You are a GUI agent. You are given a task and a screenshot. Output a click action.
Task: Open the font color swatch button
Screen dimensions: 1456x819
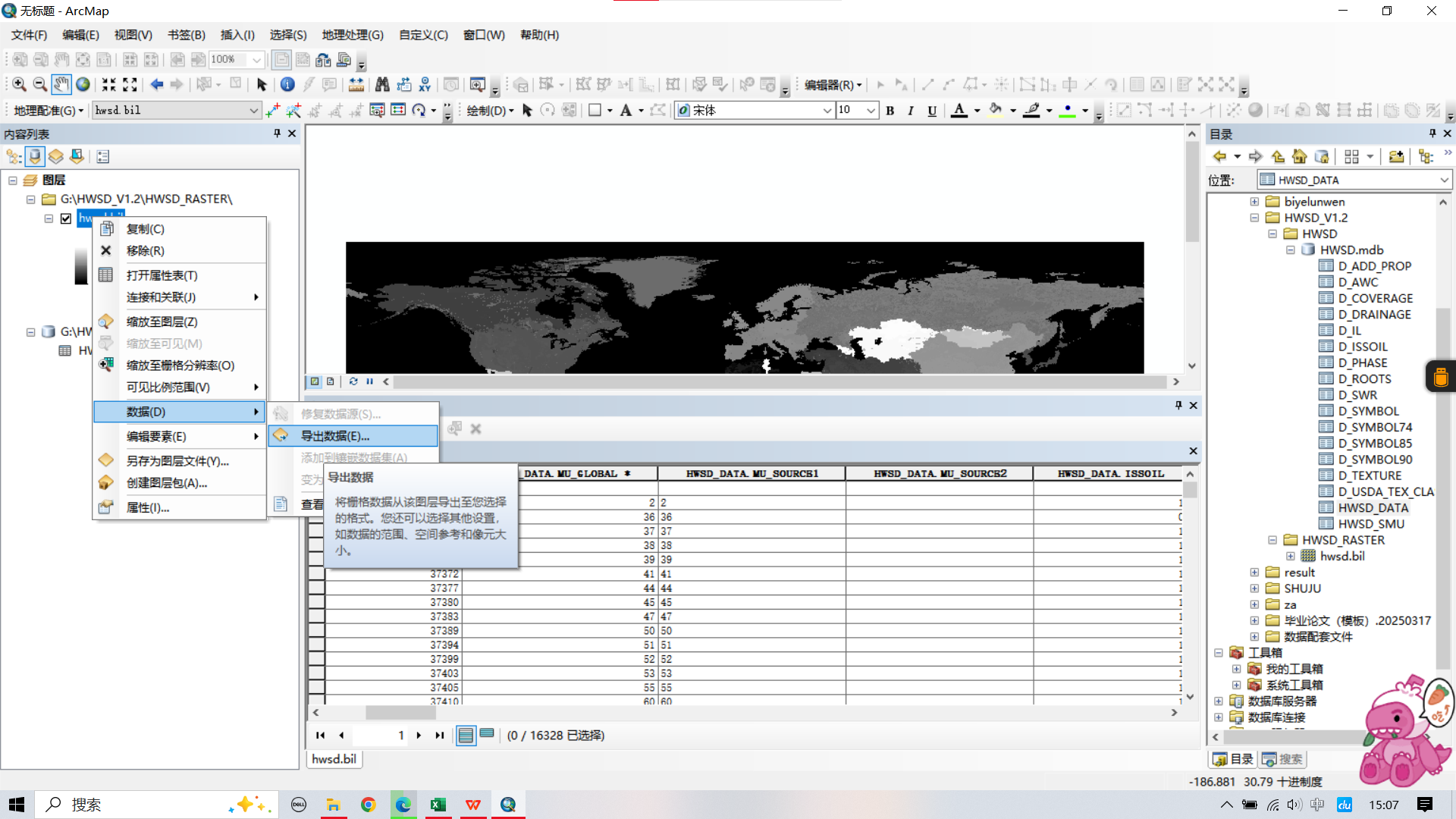(959, 111)
